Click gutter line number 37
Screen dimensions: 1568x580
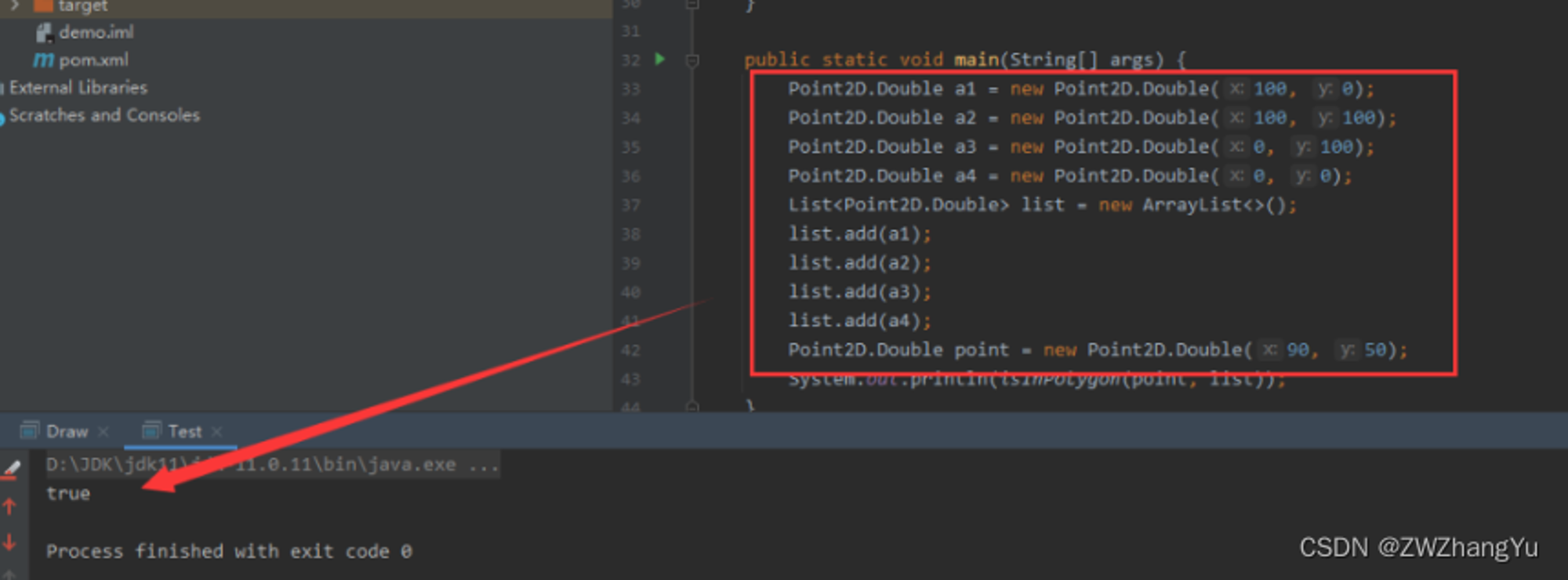tap(631, 205)
